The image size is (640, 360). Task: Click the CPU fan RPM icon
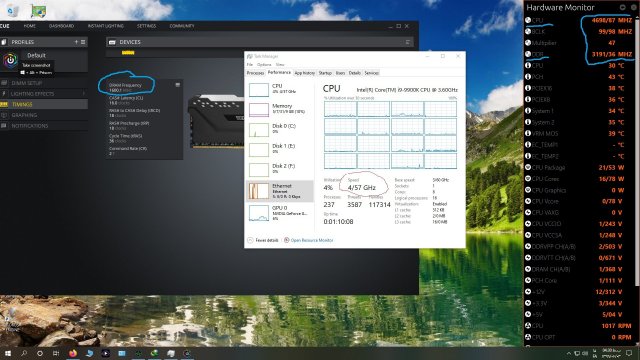[528, 326]
